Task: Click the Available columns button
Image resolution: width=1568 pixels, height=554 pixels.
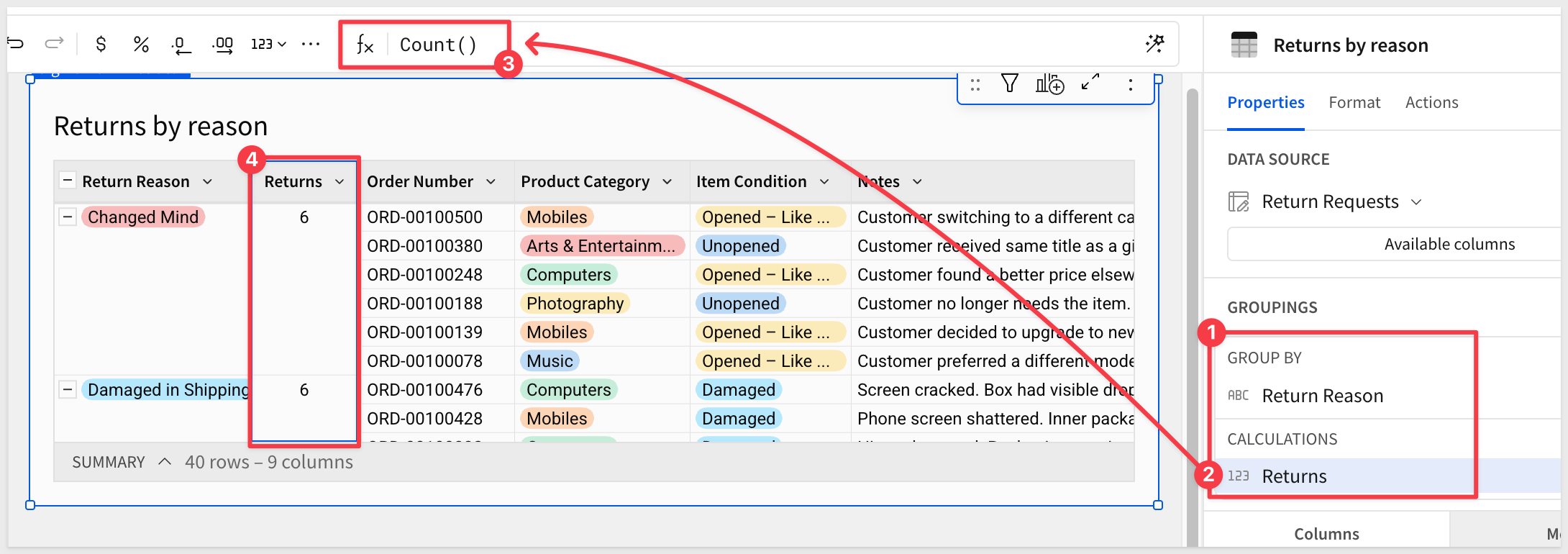Action: tap(1449, 245)
